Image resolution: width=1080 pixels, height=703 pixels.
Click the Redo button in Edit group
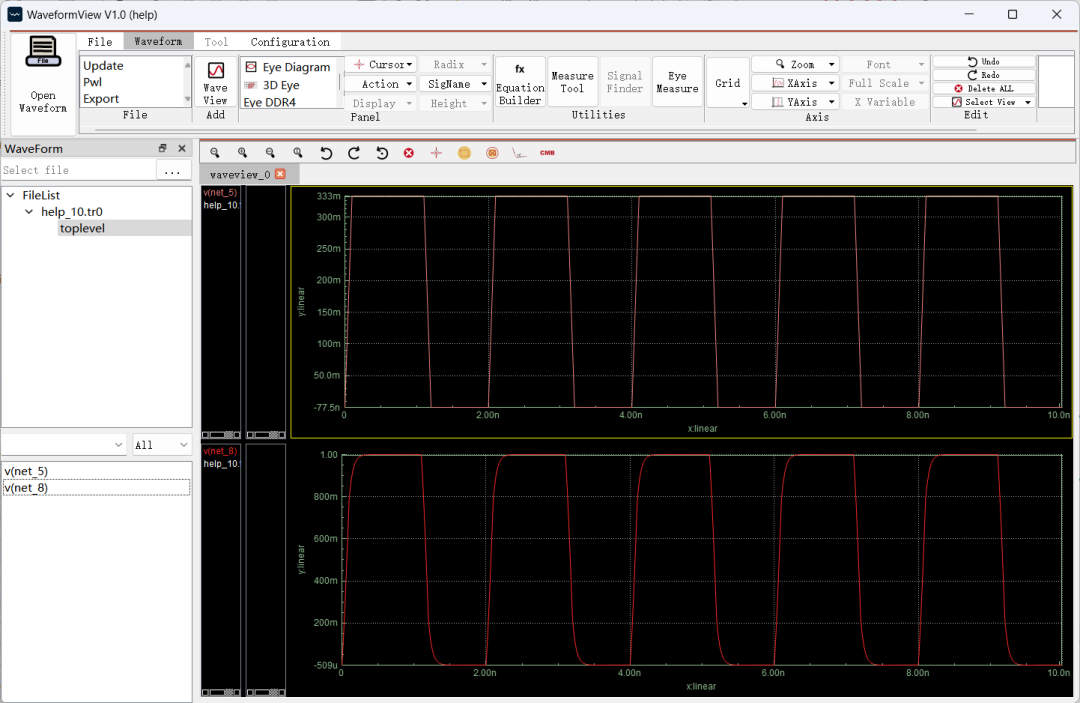point(984,75)
